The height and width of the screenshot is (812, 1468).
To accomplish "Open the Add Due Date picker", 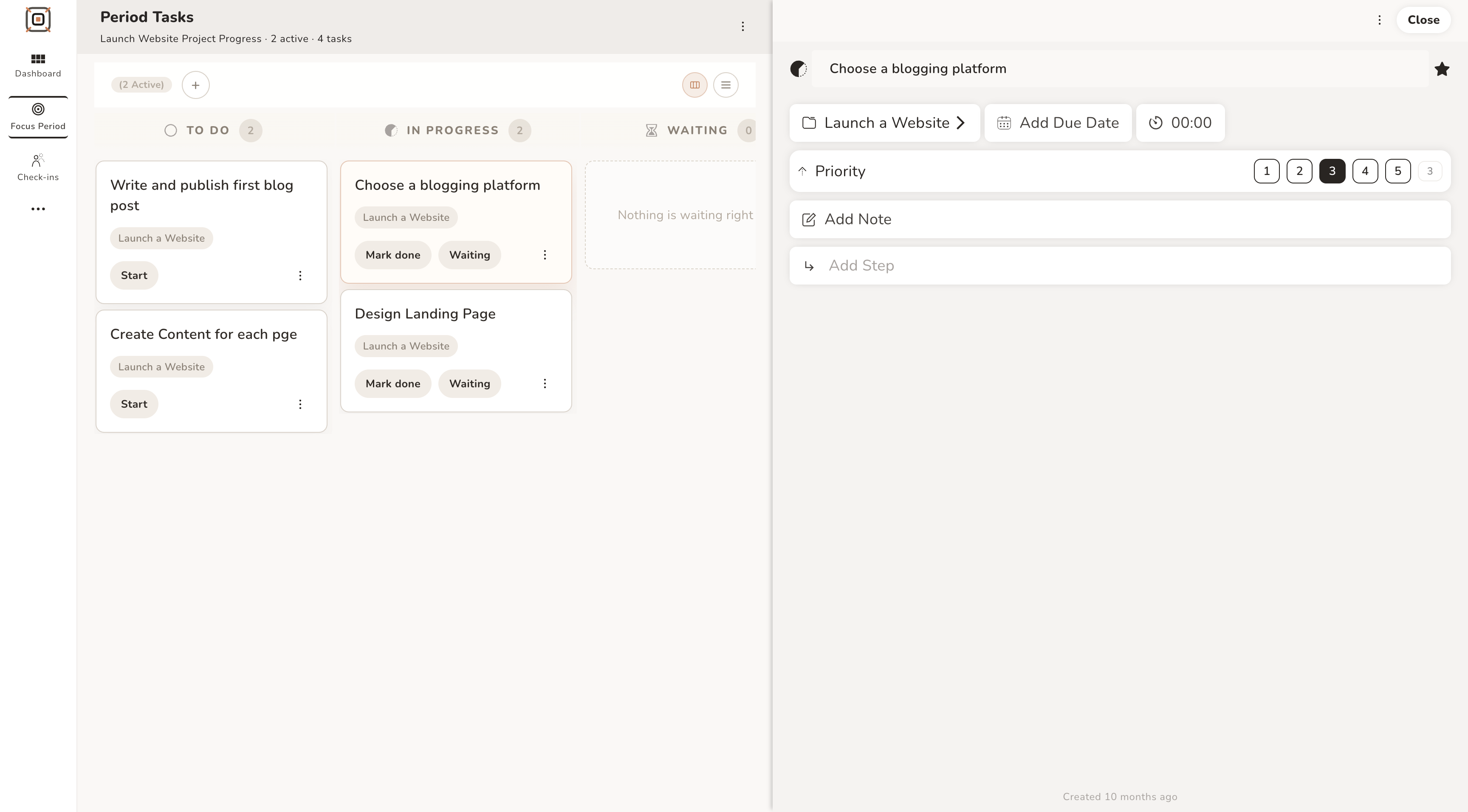I will (1058, 123).
